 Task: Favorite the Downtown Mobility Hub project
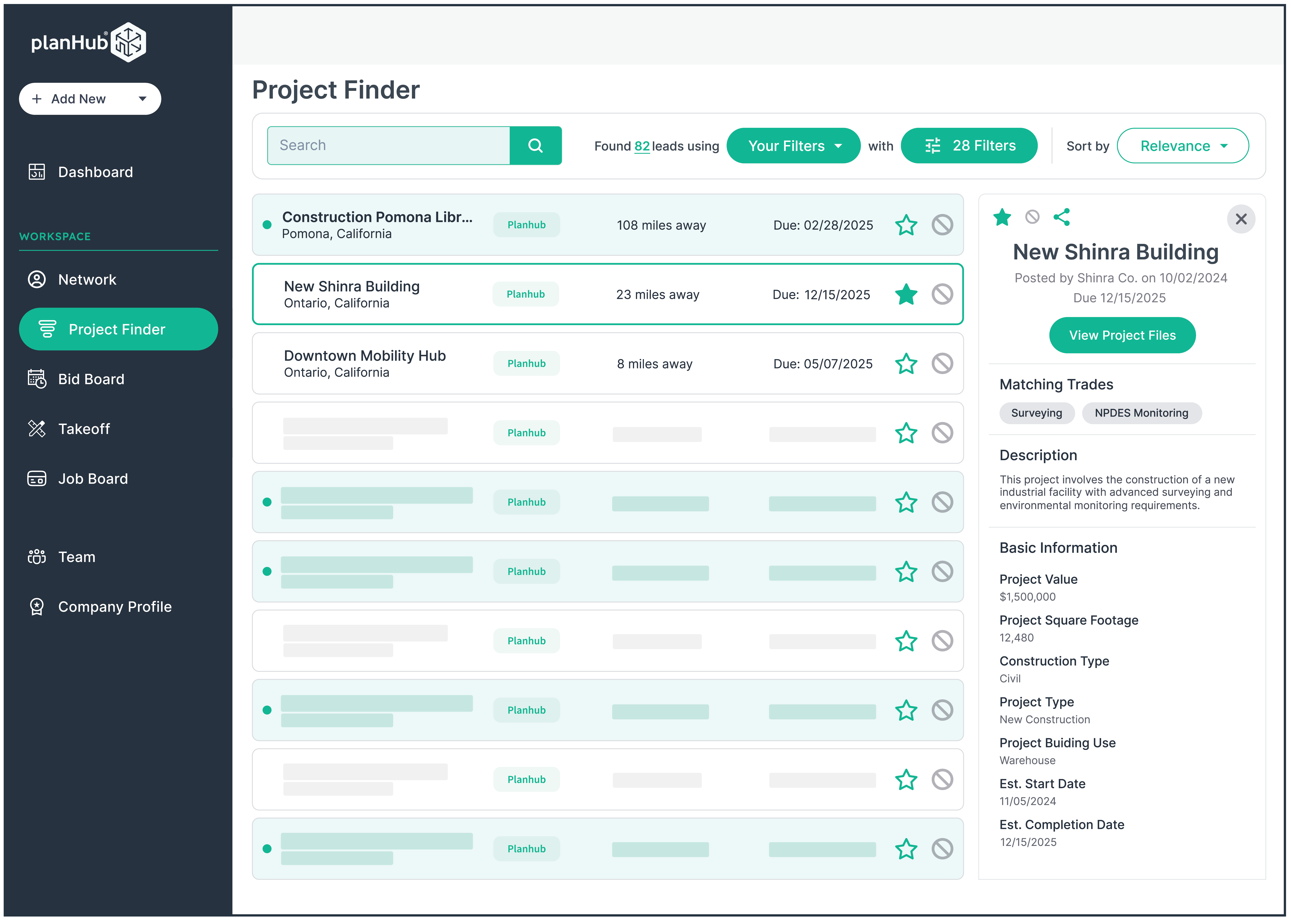coord(906,364)
